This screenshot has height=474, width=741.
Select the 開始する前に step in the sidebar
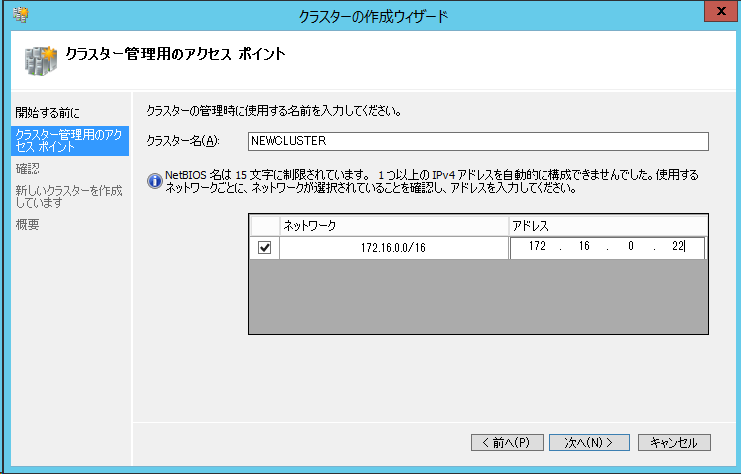[47, 111]
